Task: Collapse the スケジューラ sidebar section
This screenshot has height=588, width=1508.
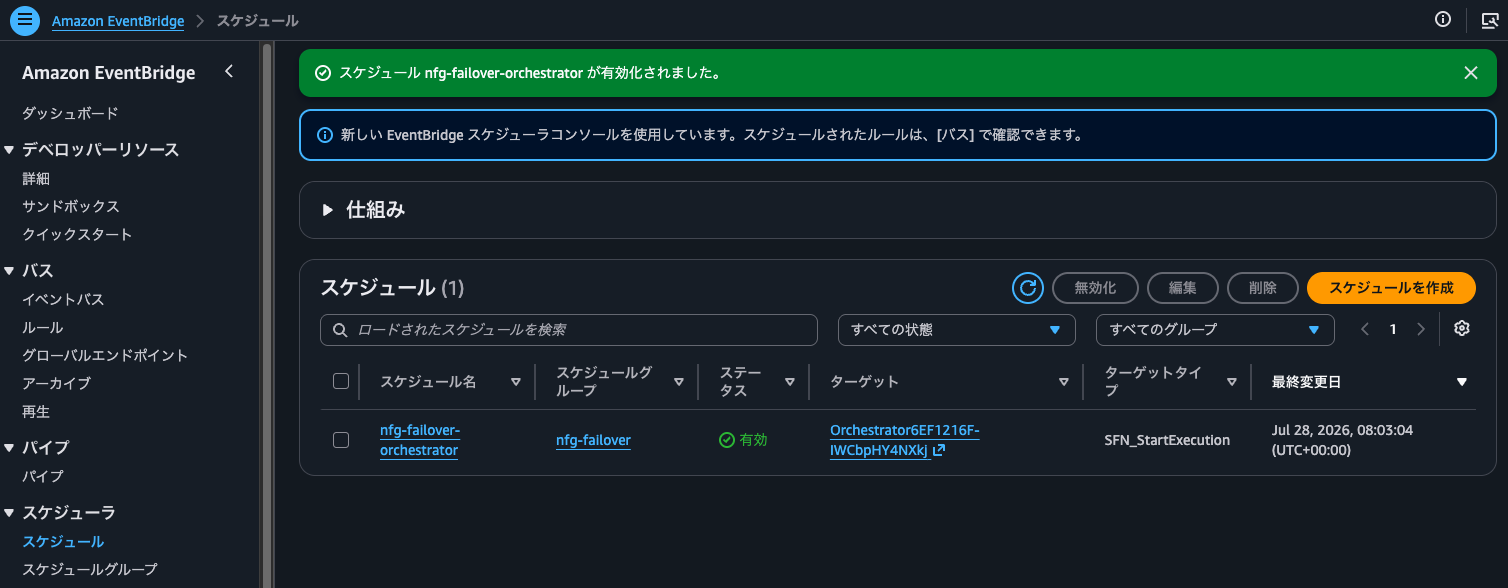Action: pos(10,513)
